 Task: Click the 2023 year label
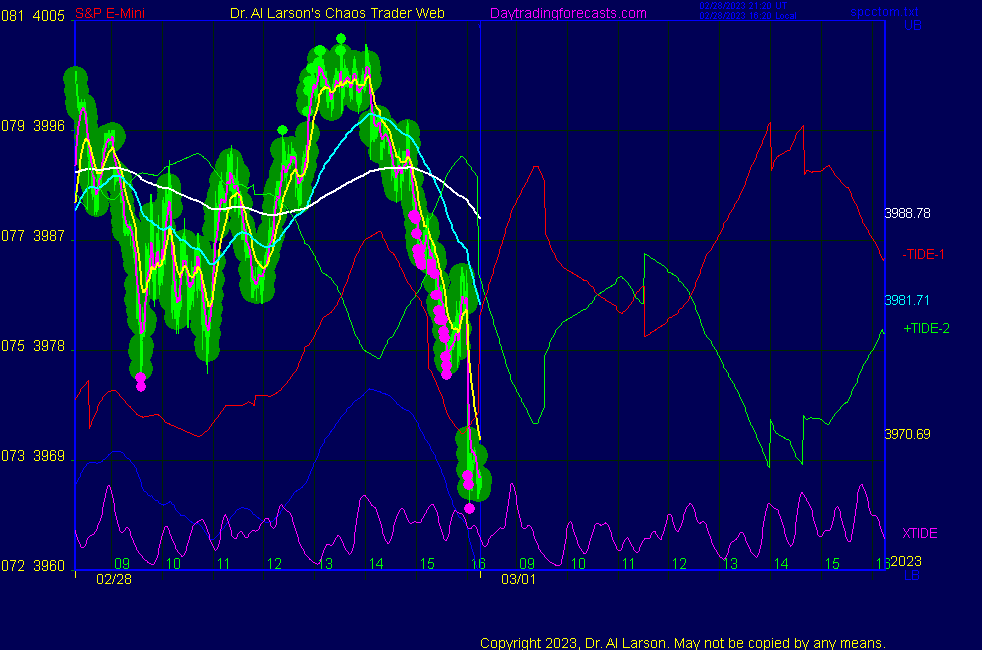(906, 561)
